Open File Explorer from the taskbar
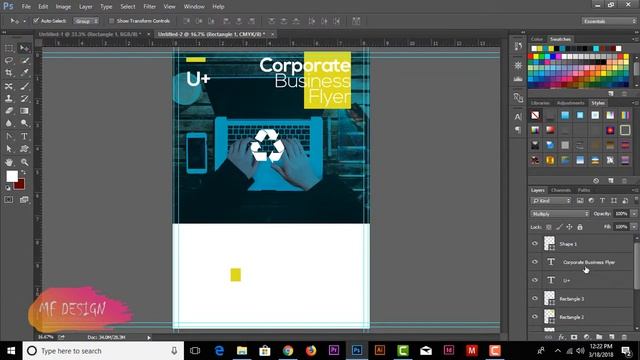640x360 pixels. point(242,351)
